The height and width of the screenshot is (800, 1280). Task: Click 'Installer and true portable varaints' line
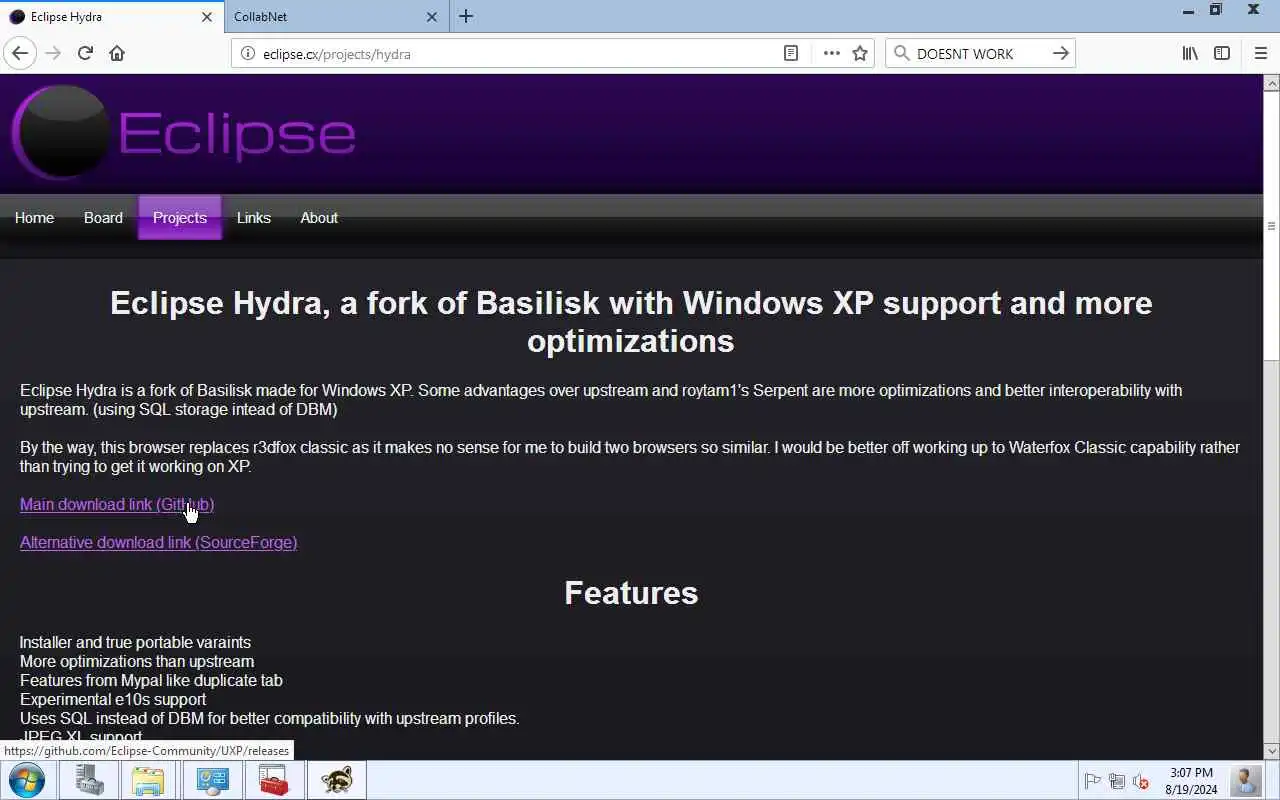click(135, 642)
